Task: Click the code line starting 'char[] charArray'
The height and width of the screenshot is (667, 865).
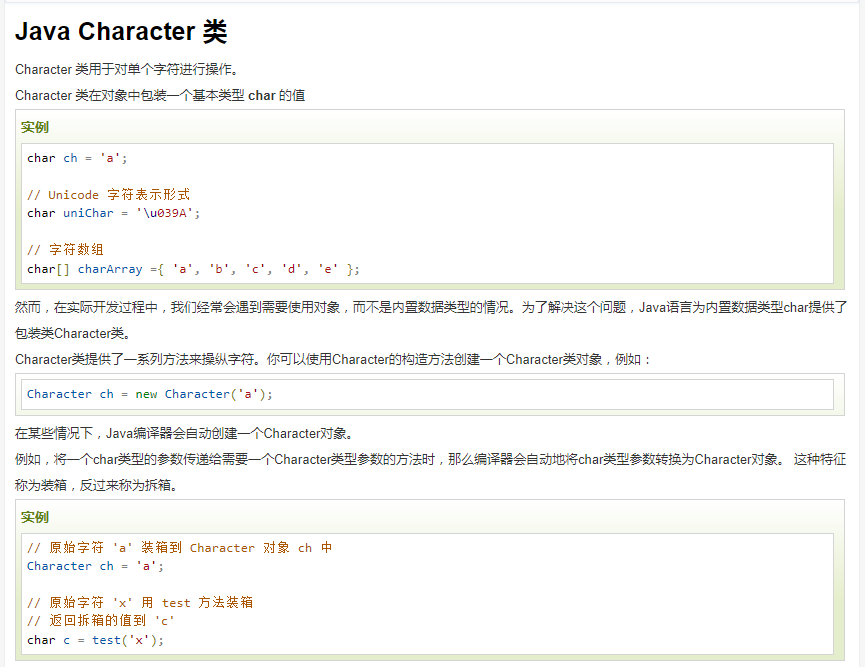Action: tap(193, 269)
